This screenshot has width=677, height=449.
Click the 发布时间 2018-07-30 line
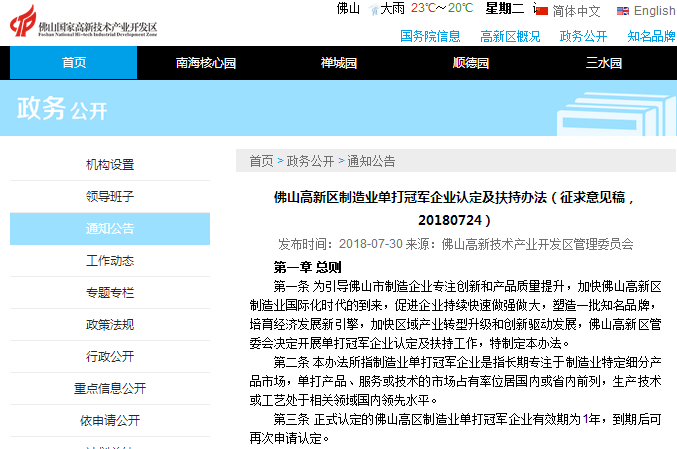click(x=456, y=244)
